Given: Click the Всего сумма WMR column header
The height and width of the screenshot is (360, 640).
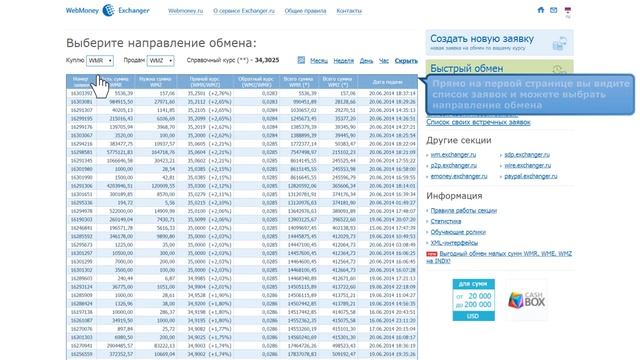Looking at the screenshot, I should click(x=298, y=82).
